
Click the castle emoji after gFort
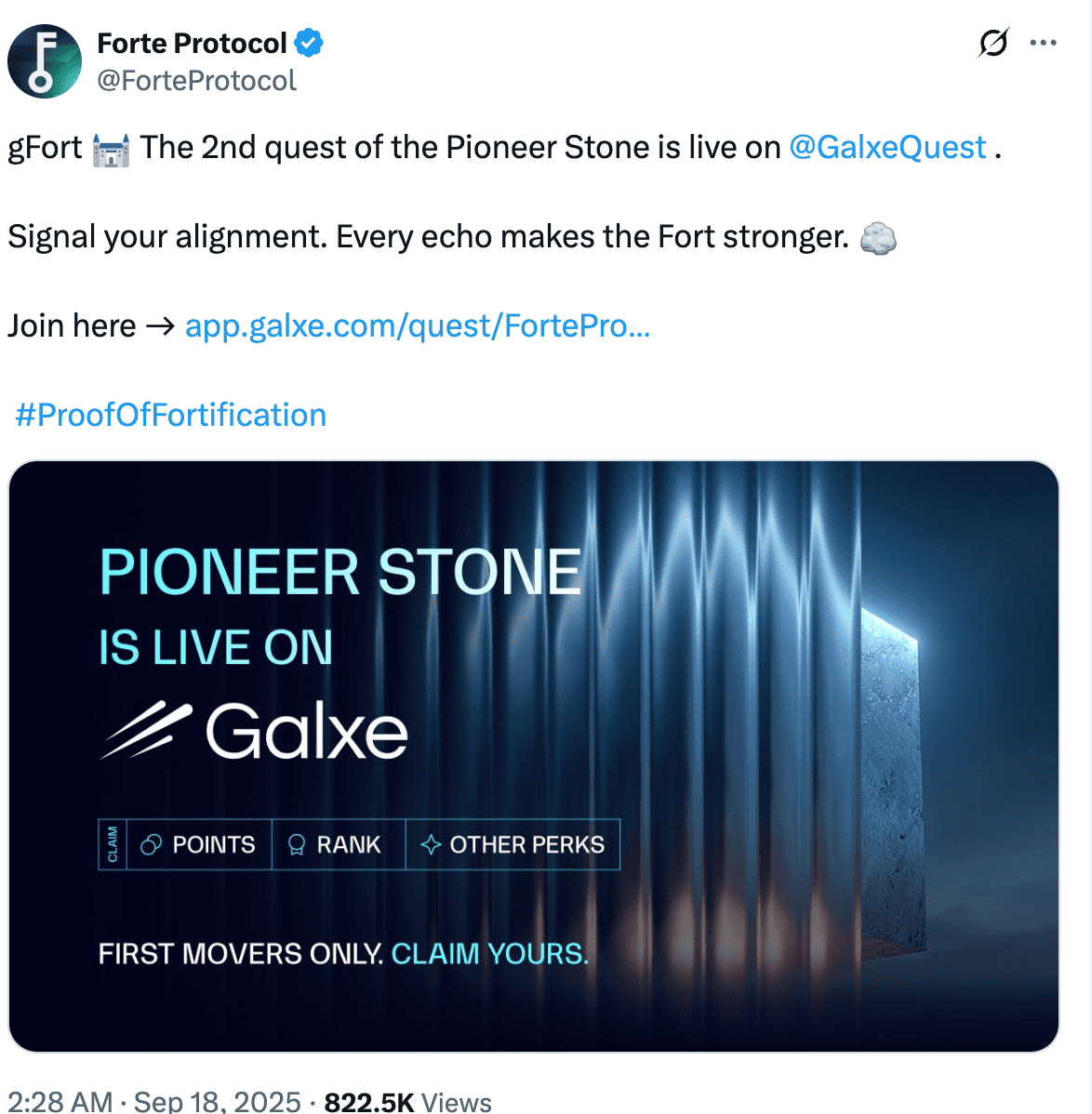pyautogui.click(x=111, y=149)
